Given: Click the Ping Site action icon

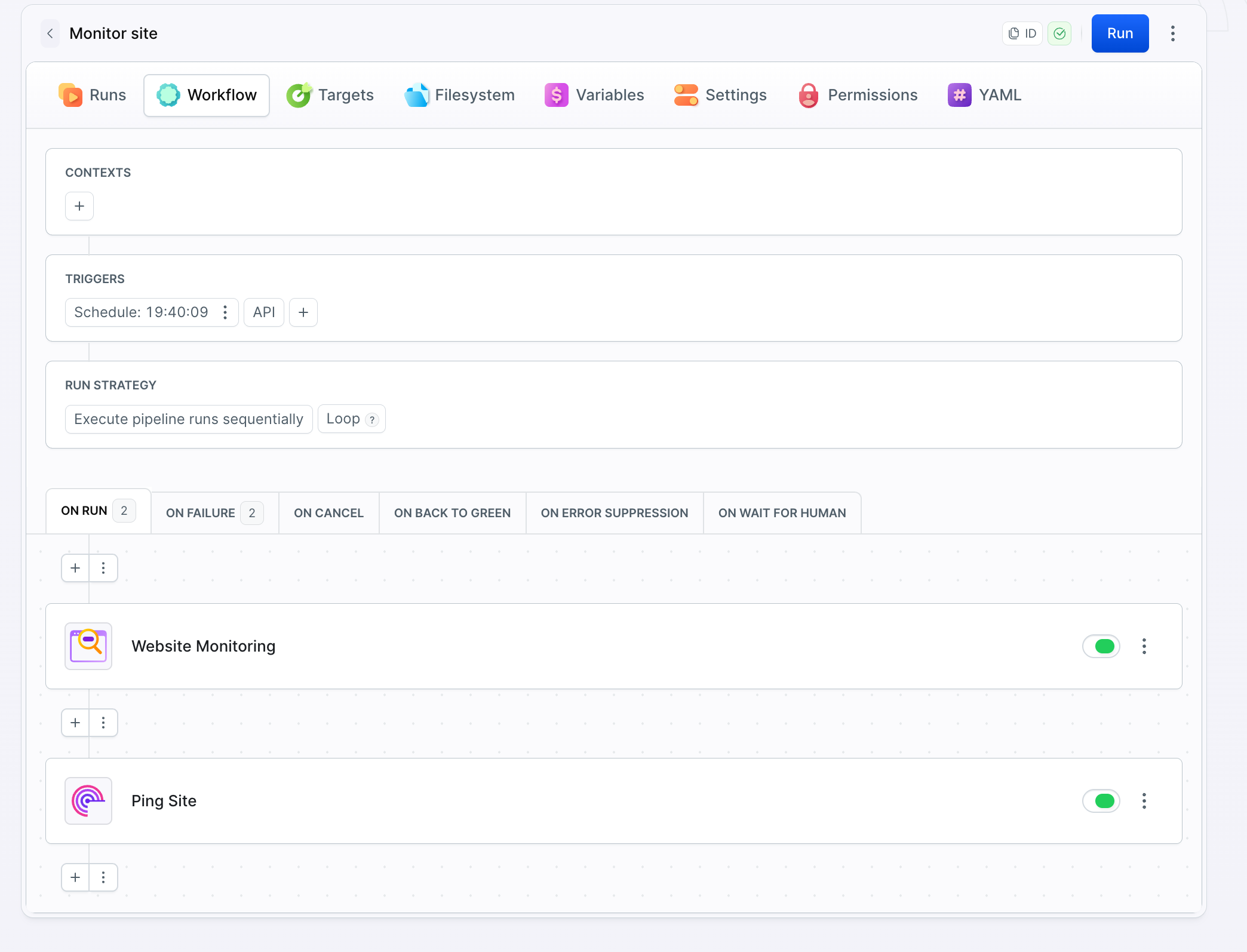Looking at the screenshot, I should coord(88,801).
